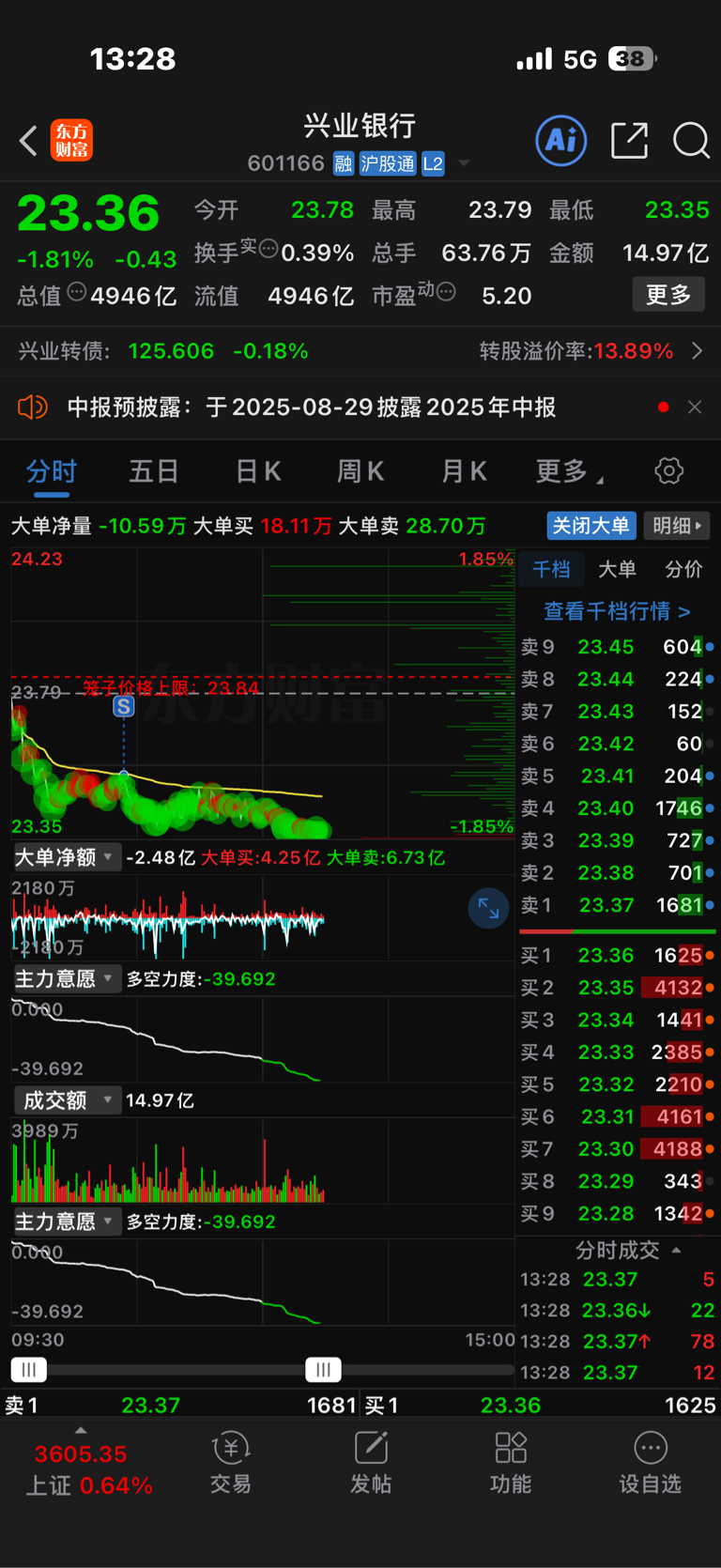The height and width of the screenshot is (1568, 721).
Task: Tap the right time range slider handle
Action: click(x=323, y=1370)
